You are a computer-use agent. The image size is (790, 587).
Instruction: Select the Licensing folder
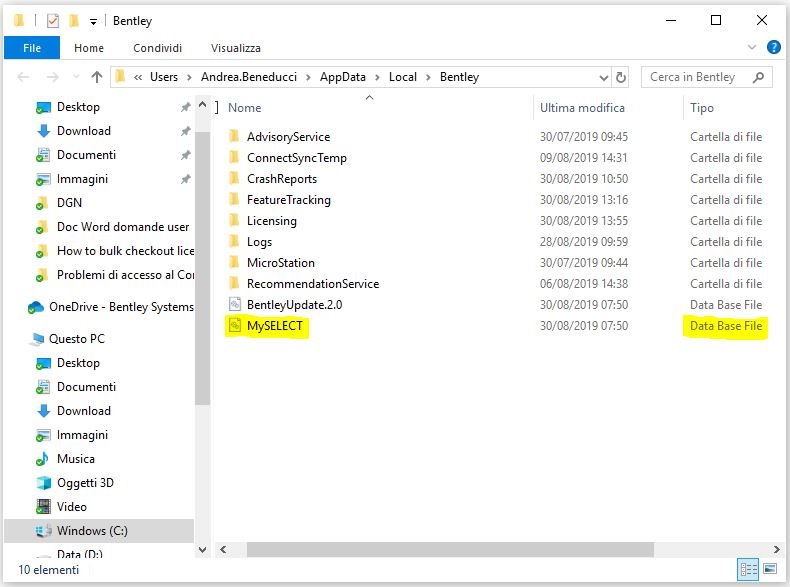click(x=272, y=221)
